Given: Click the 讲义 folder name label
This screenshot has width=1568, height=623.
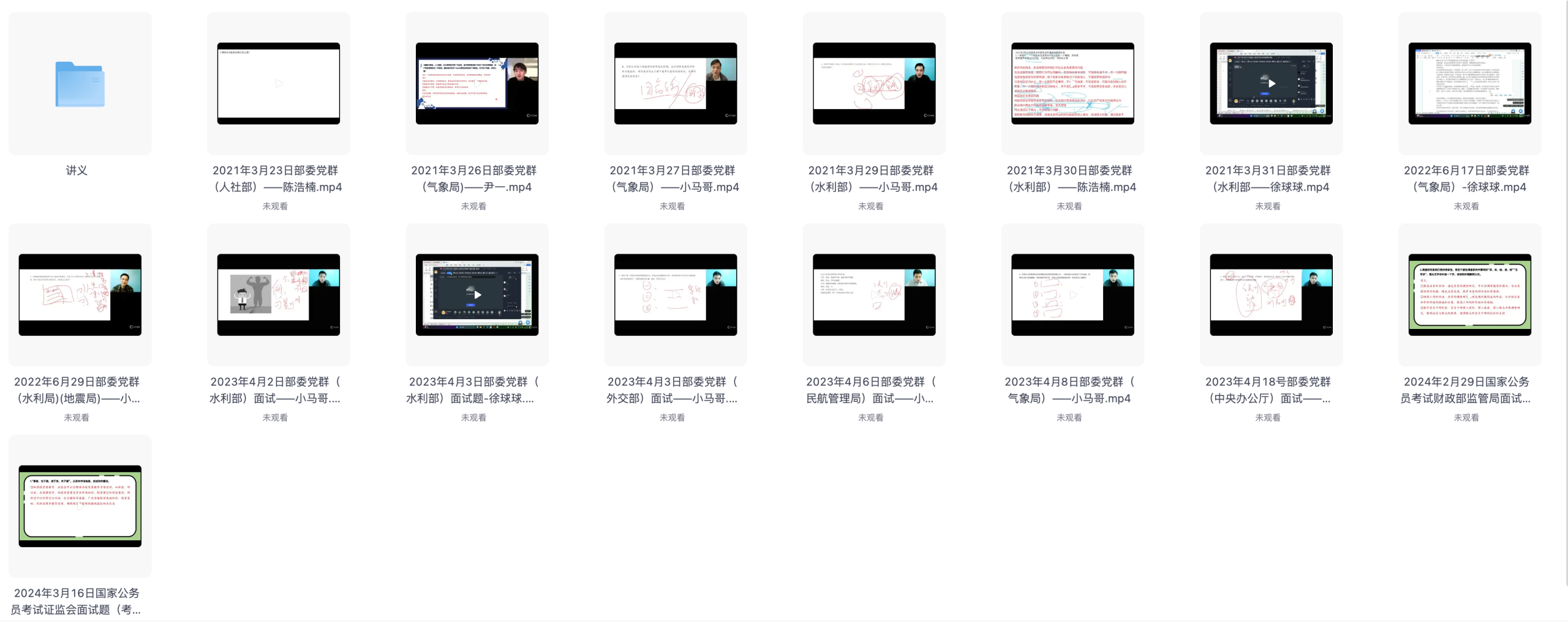Looking at the screenshot, I should [x=77, y=170].
